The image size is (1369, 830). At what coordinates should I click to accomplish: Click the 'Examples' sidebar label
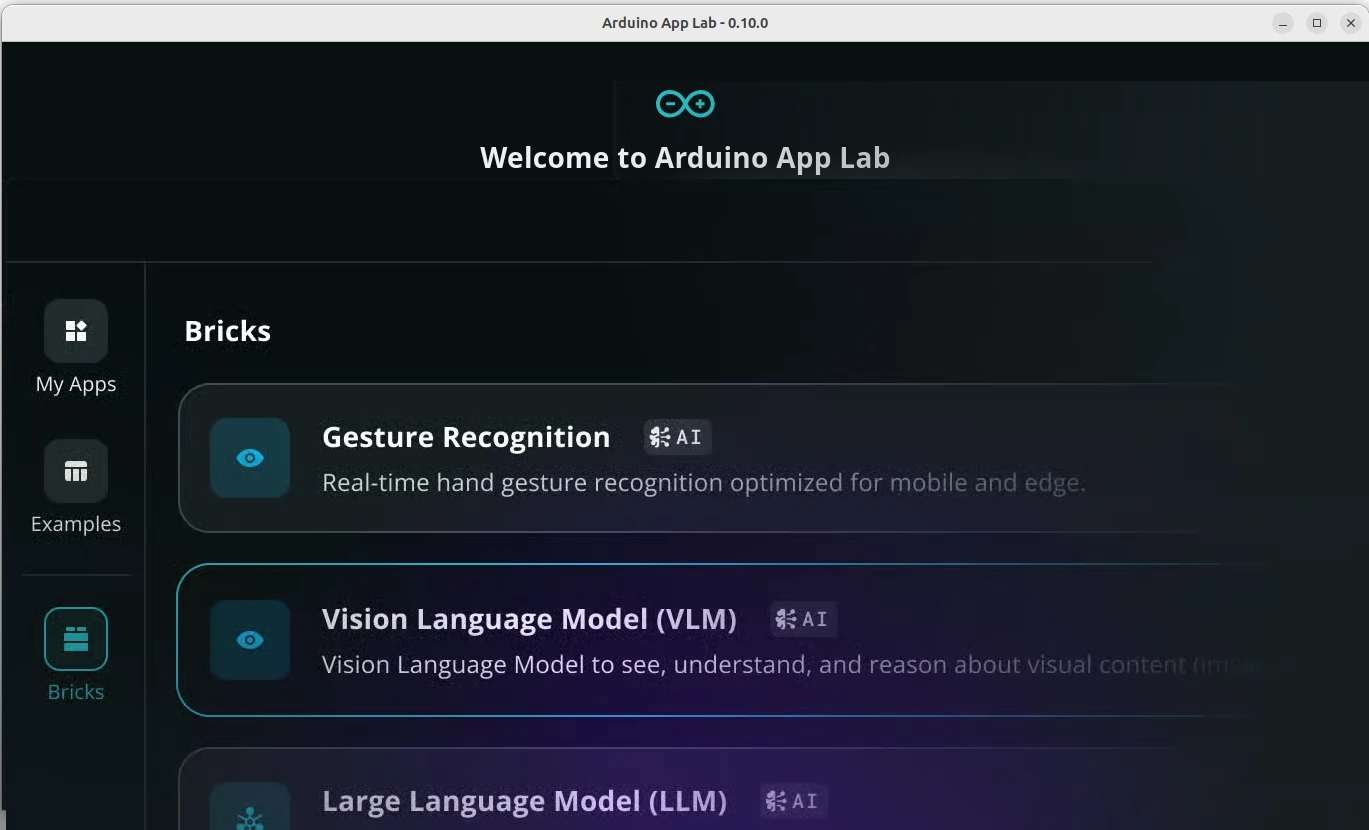pyautogui.click(x=76, y=524)
